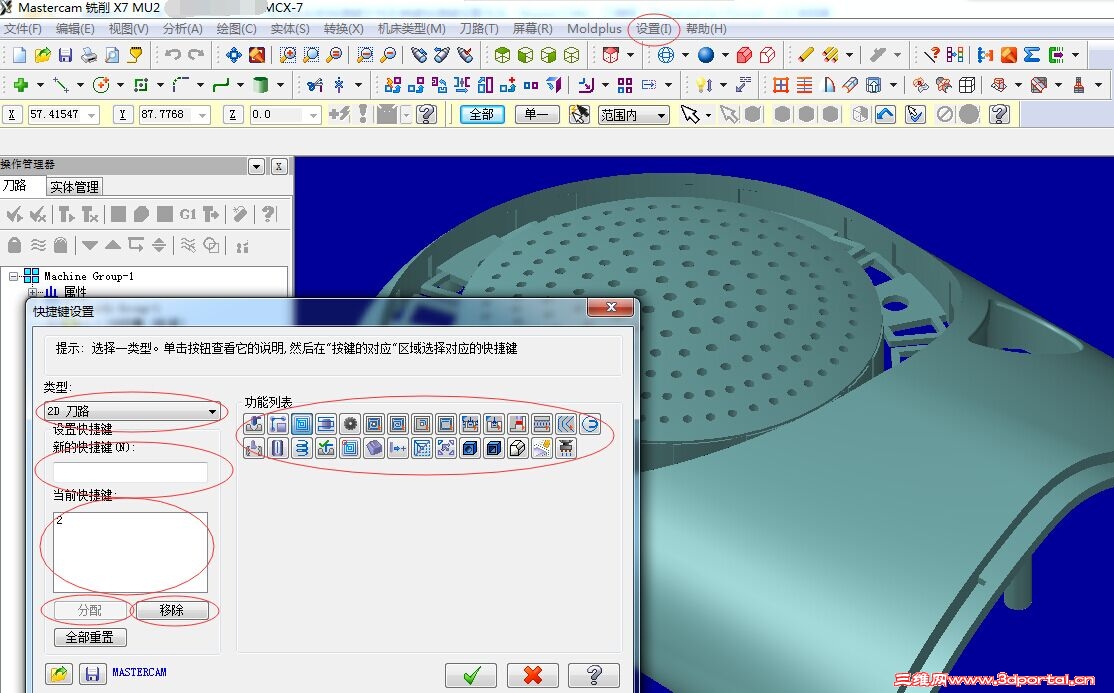This screenshot has height=693, width=1114.
Task: Click the 新的快捷键 input field
Action: pos(130,472)
